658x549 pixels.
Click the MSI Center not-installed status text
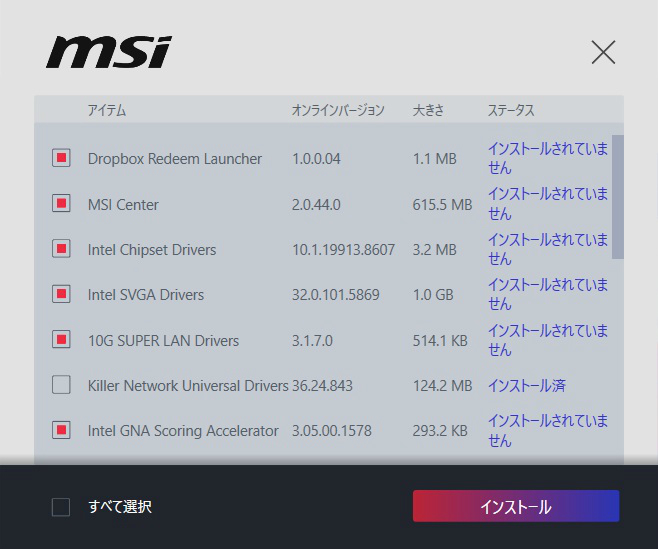point(547,204)
